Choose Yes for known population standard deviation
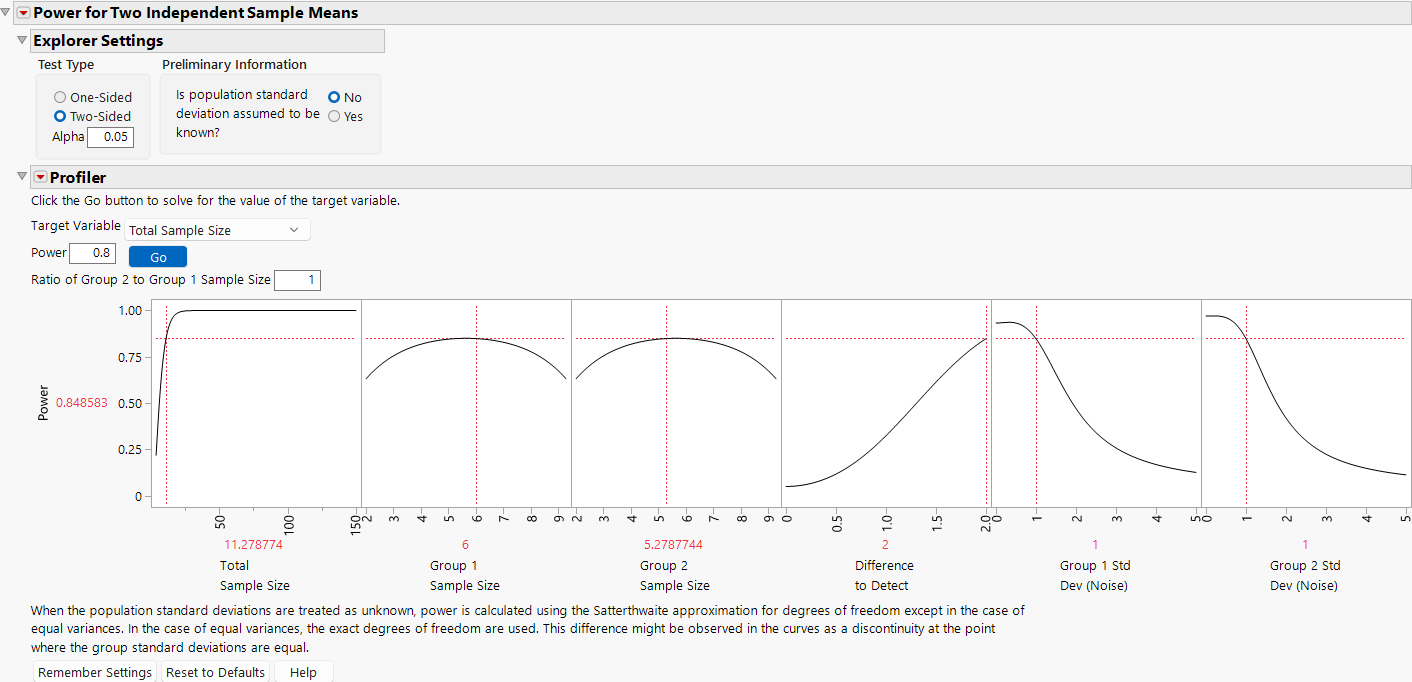The width and height of the screenshot is (1412, 682). (x=333, y=116)
